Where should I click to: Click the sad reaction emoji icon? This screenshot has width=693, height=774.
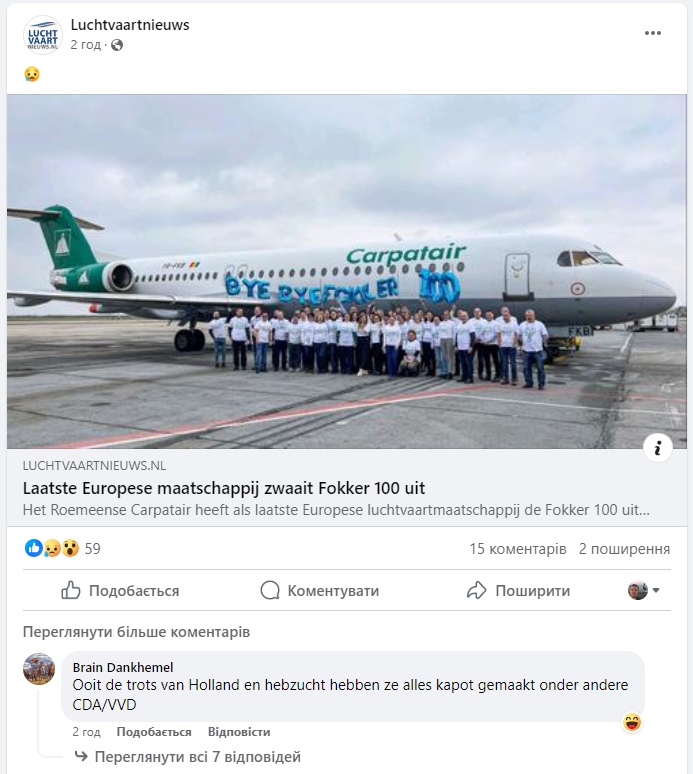click(52, 548)
